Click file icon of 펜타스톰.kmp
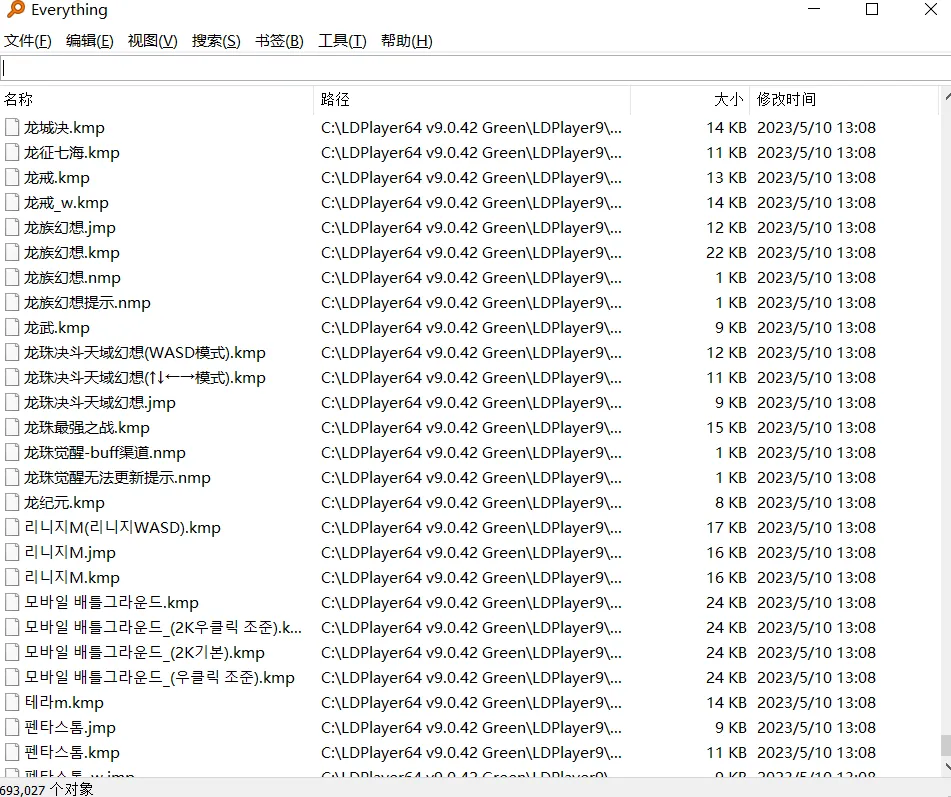This screenshot has width=951, height=797. click(x=12, y=752)
